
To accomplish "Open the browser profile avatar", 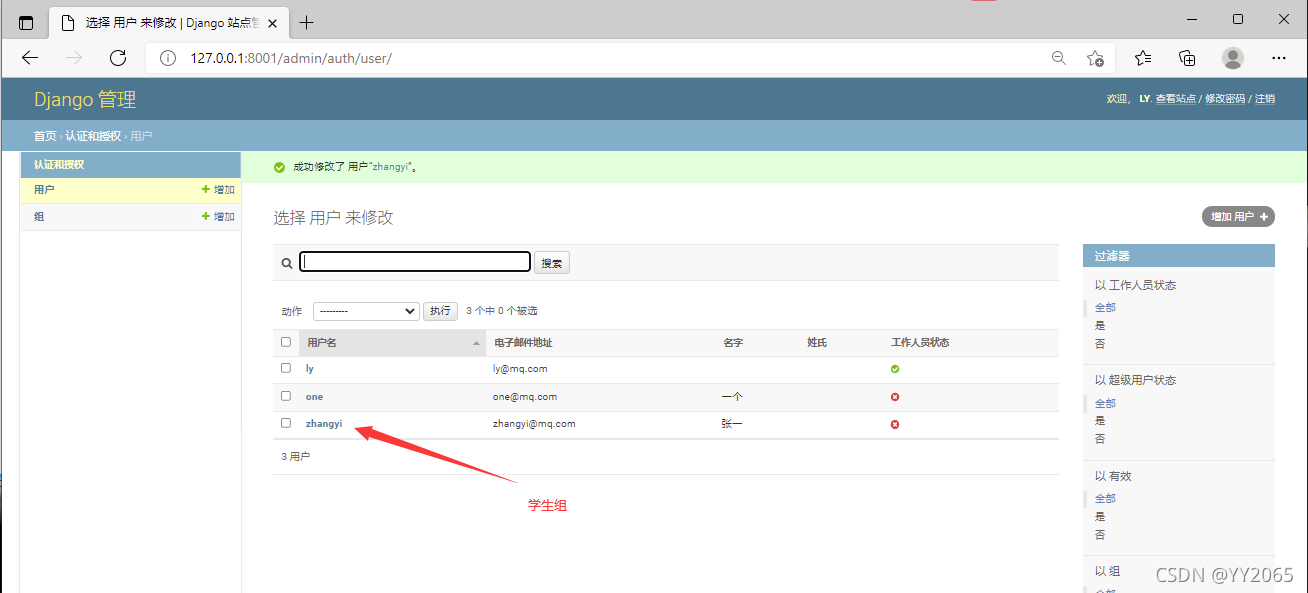I will point(1233,58).
